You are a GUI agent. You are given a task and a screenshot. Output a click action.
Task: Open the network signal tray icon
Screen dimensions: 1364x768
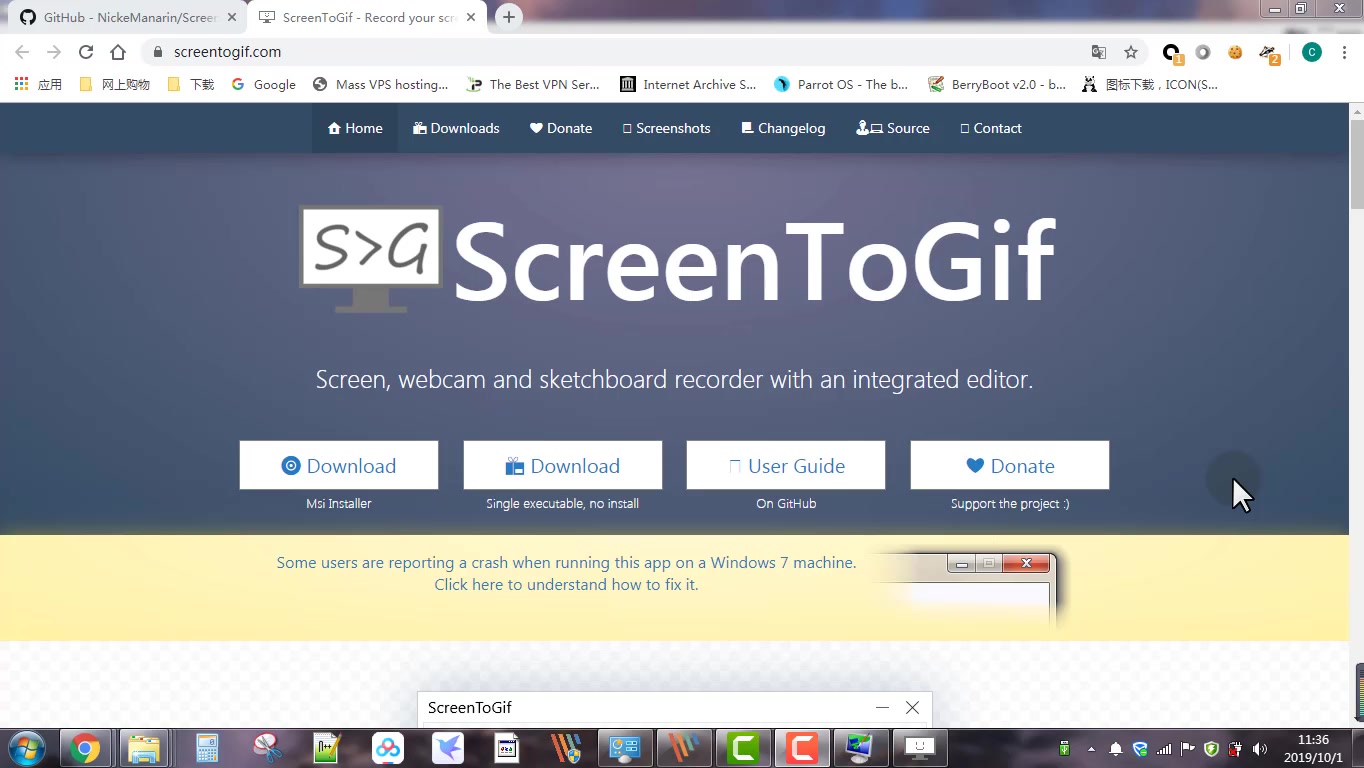point(1164,749)
